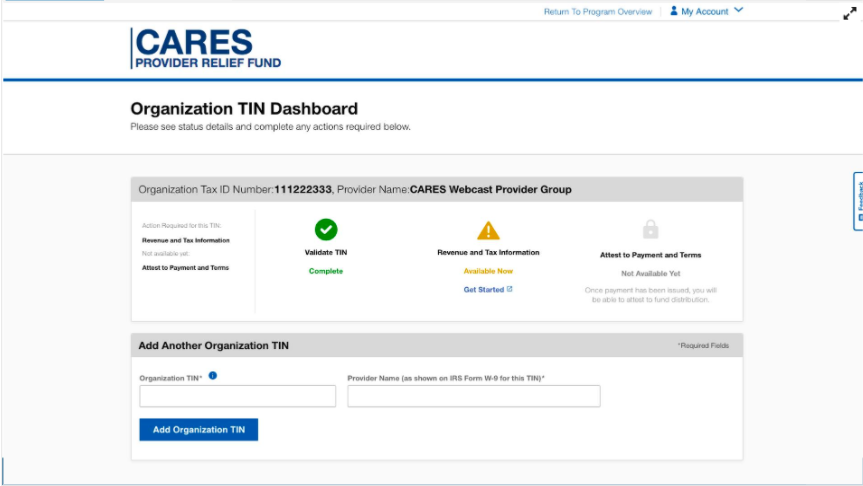This screenshot has height=486, width=863.
Task: Expand the My Account dropdown chevron
Action: 739,10
